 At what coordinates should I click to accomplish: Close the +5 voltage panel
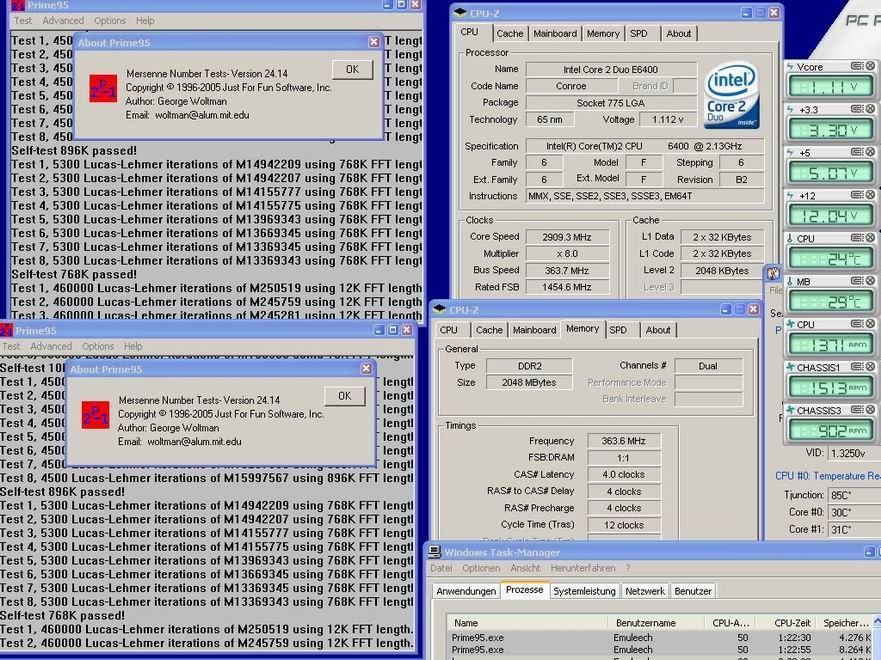pyautogui.click(x=870, y=152)
